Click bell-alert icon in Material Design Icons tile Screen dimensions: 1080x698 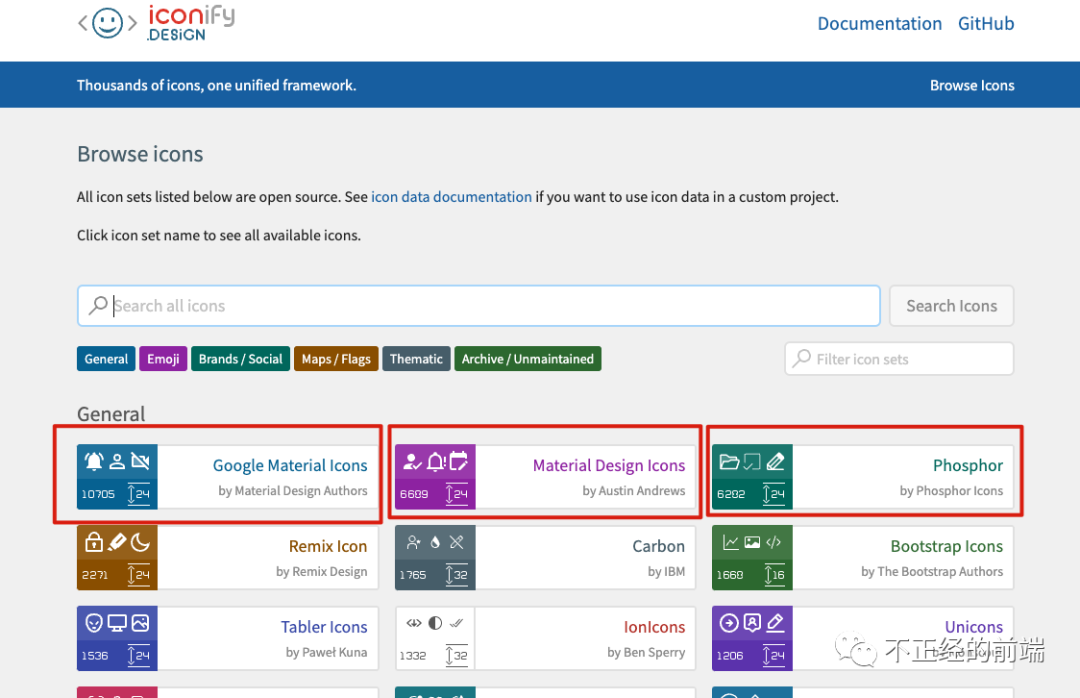click(436, 461)
